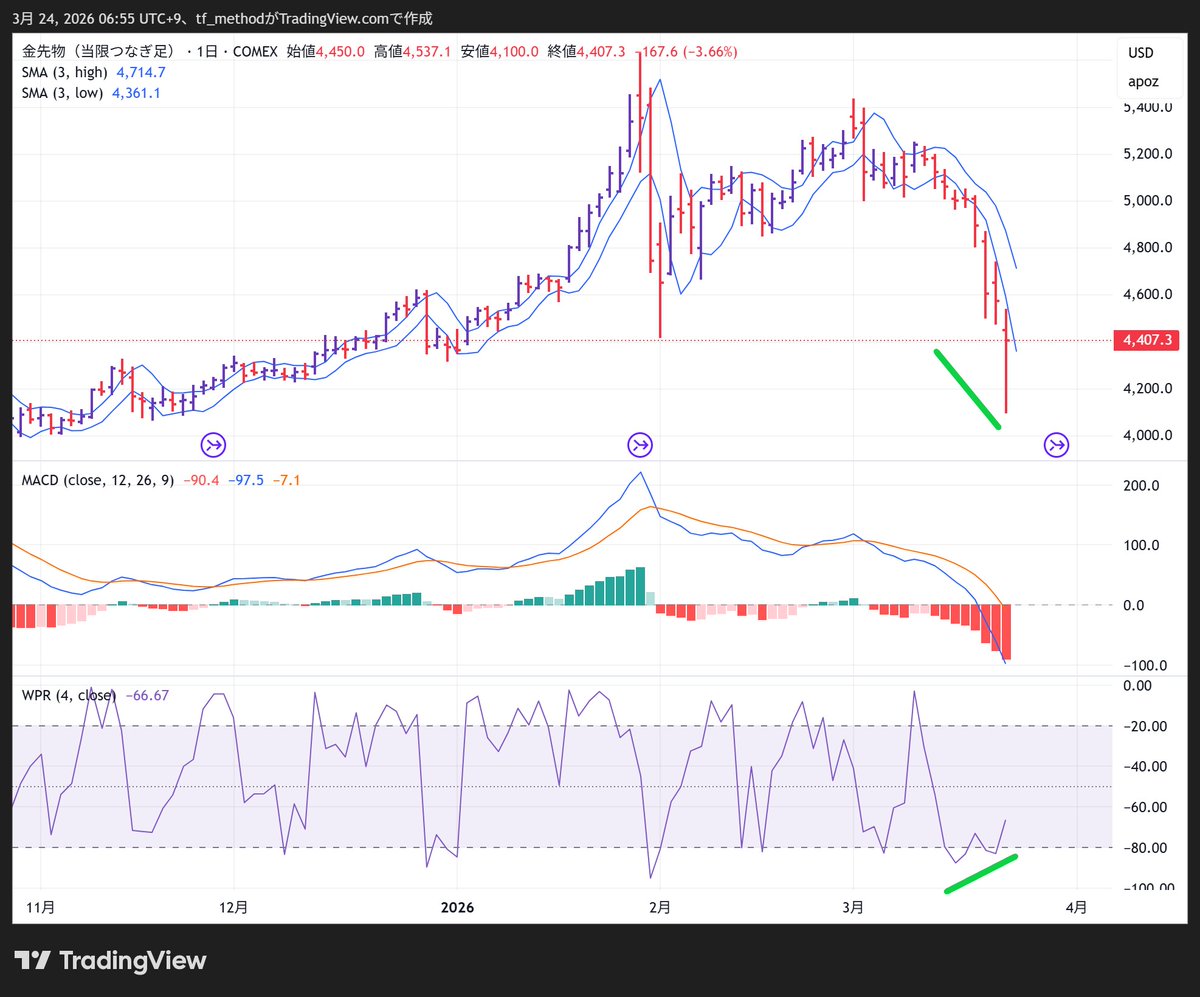This screenshot has height=997, width=1200.
Task: Click the apoz unit label
Action: [1143, 82]
